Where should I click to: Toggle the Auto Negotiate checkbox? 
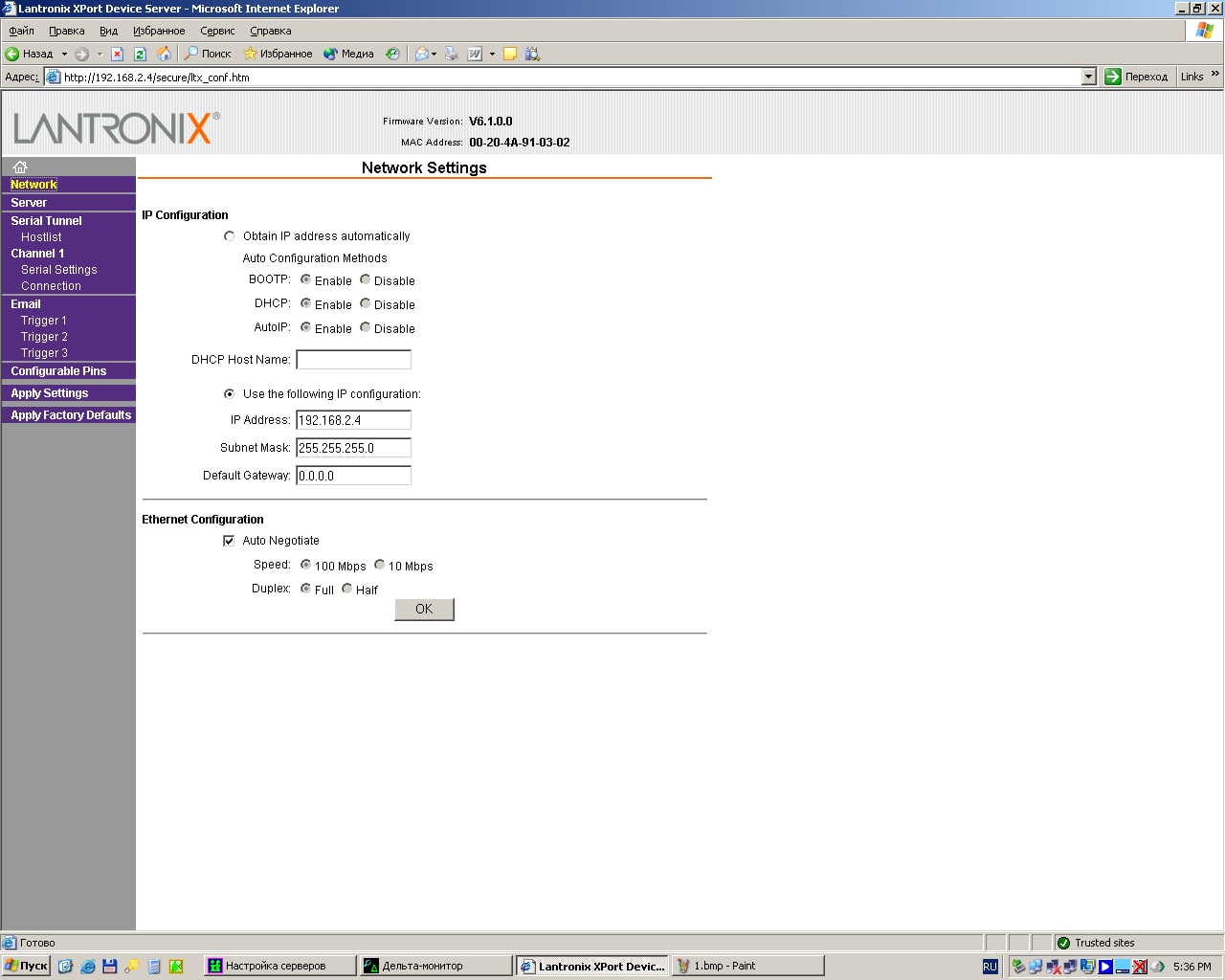[229, 541]
